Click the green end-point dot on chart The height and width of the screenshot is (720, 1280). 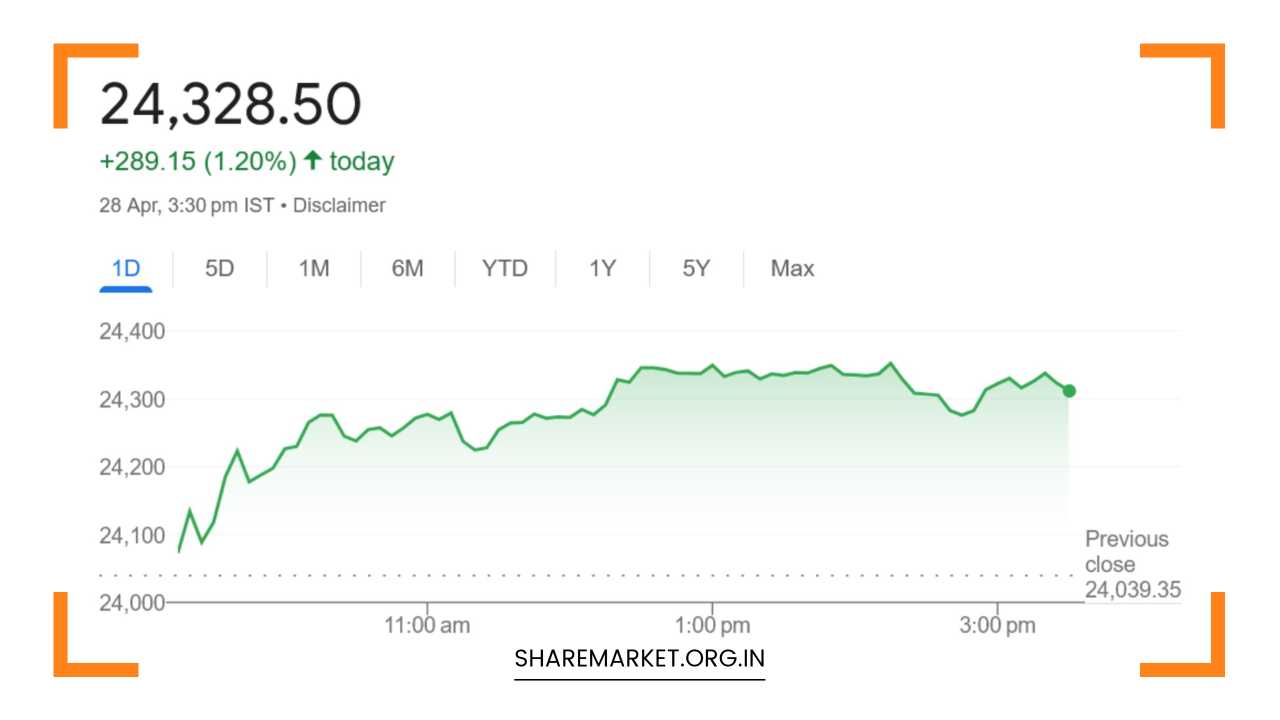click(1069, 391)
